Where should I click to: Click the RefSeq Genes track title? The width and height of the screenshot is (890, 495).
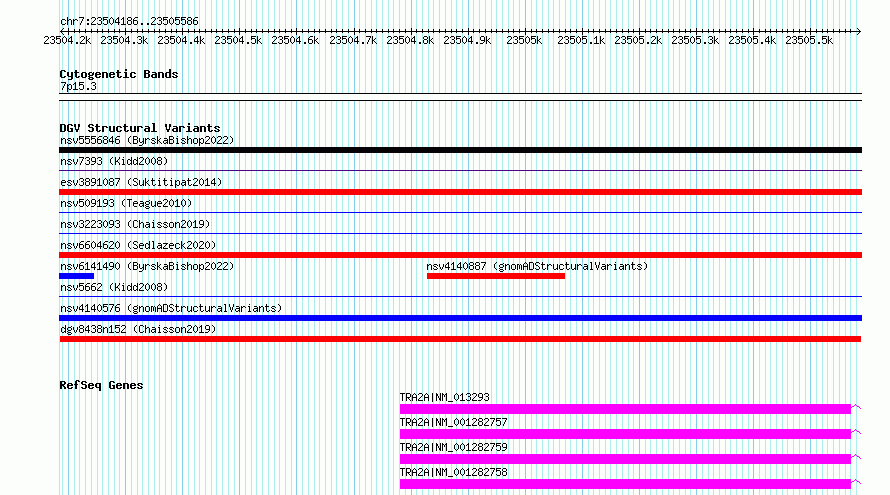[101, 385]
